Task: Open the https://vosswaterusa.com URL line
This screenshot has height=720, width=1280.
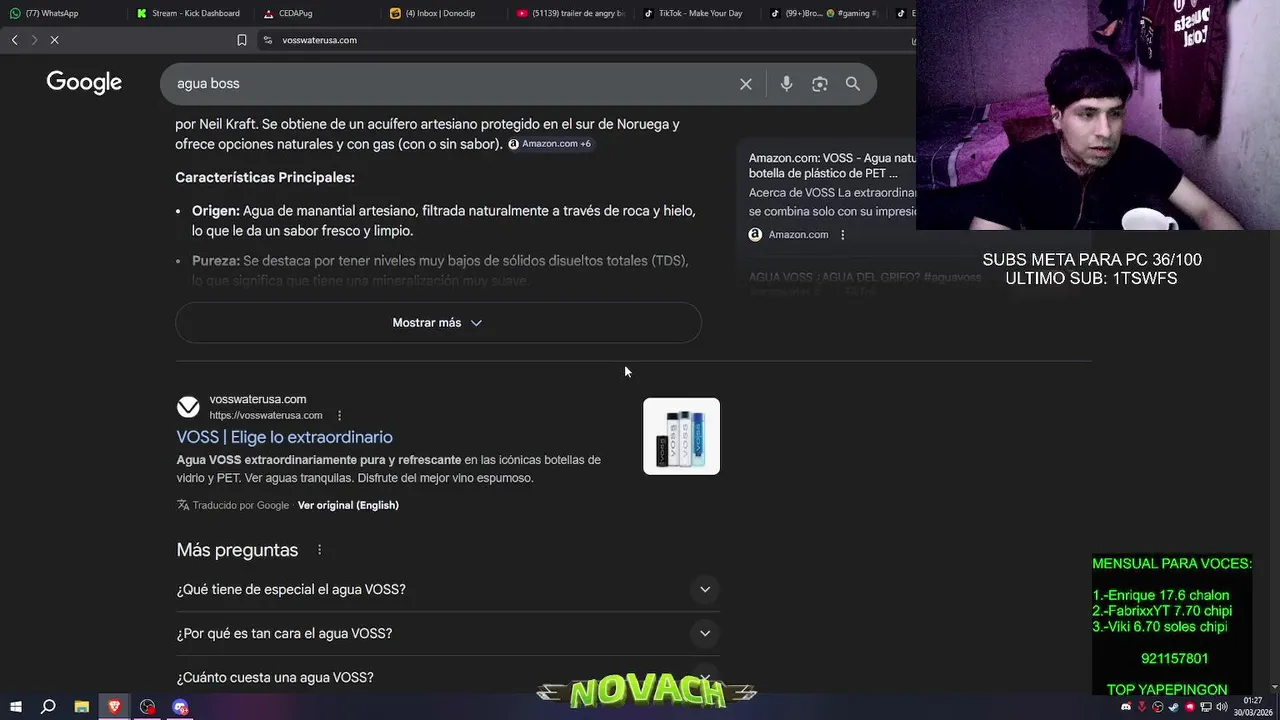Action: (x=266, y=416)
